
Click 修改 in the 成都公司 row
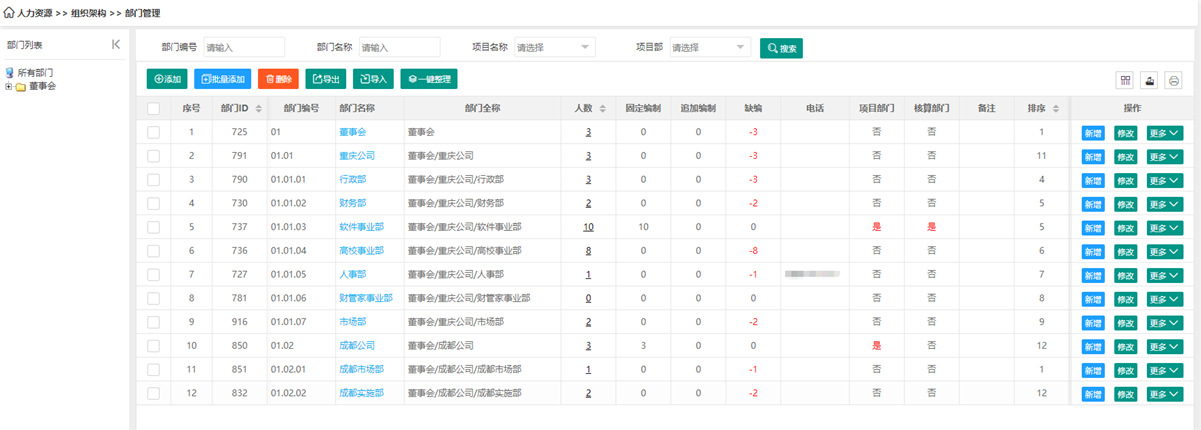coord(1125,347)
